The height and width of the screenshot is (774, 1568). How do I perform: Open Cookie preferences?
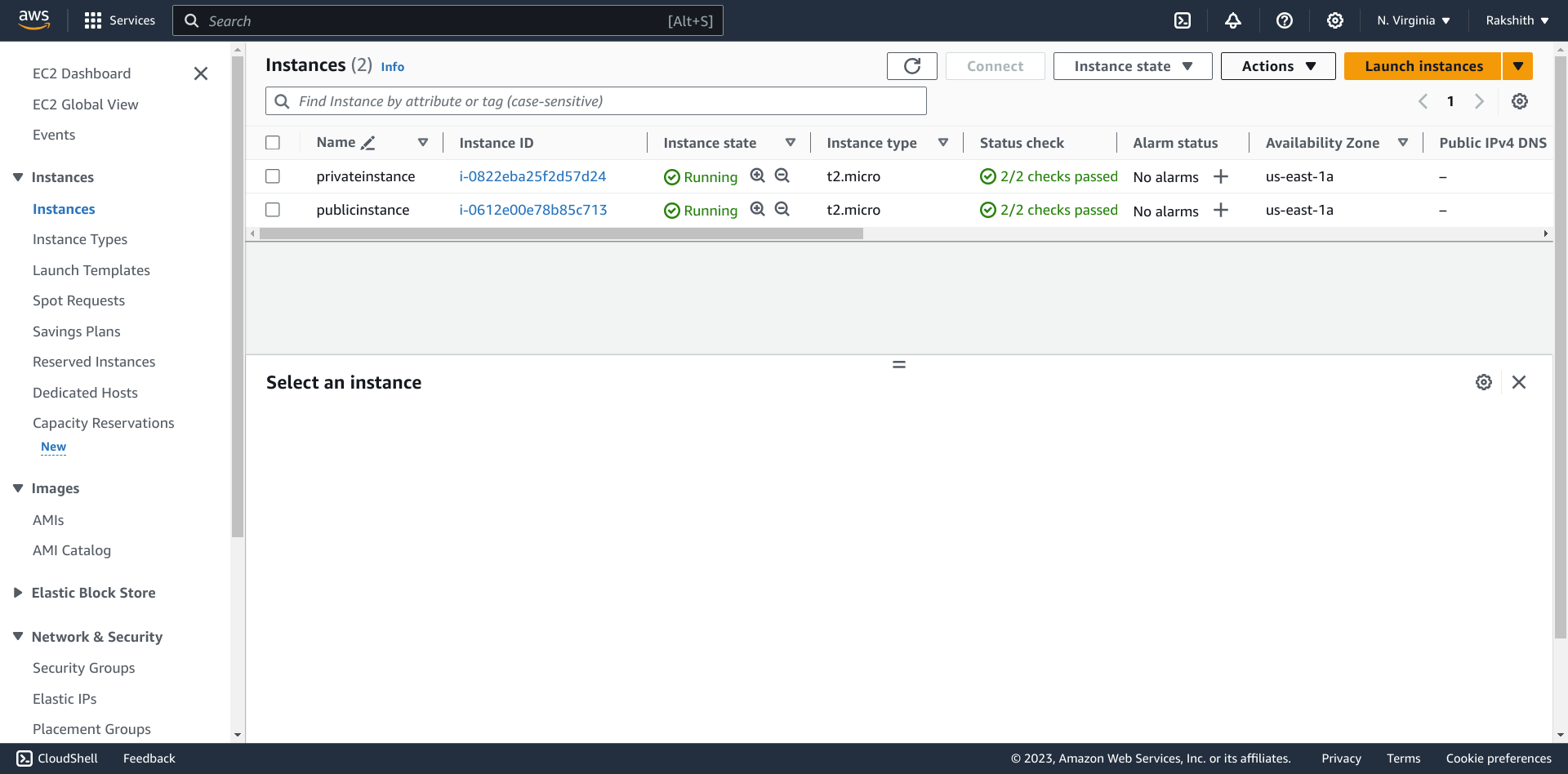(x=1499, y=758)
